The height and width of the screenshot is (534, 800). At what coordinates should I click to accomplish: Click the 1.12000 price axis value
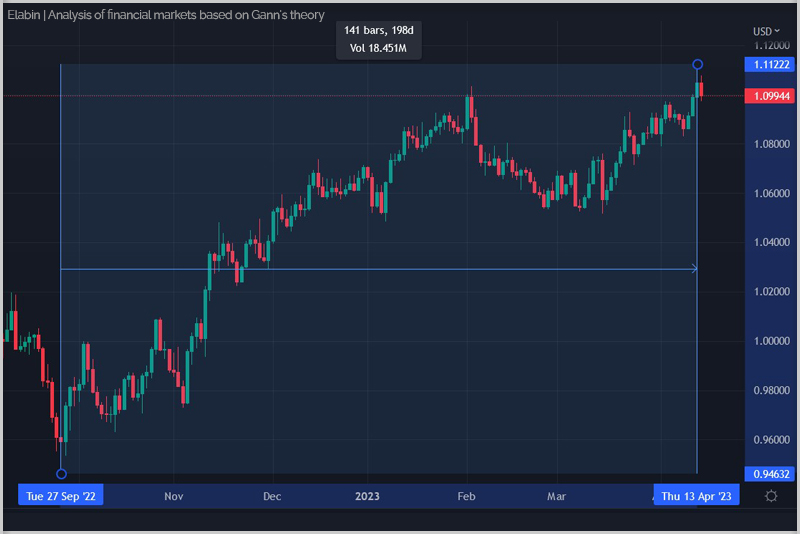771,46
